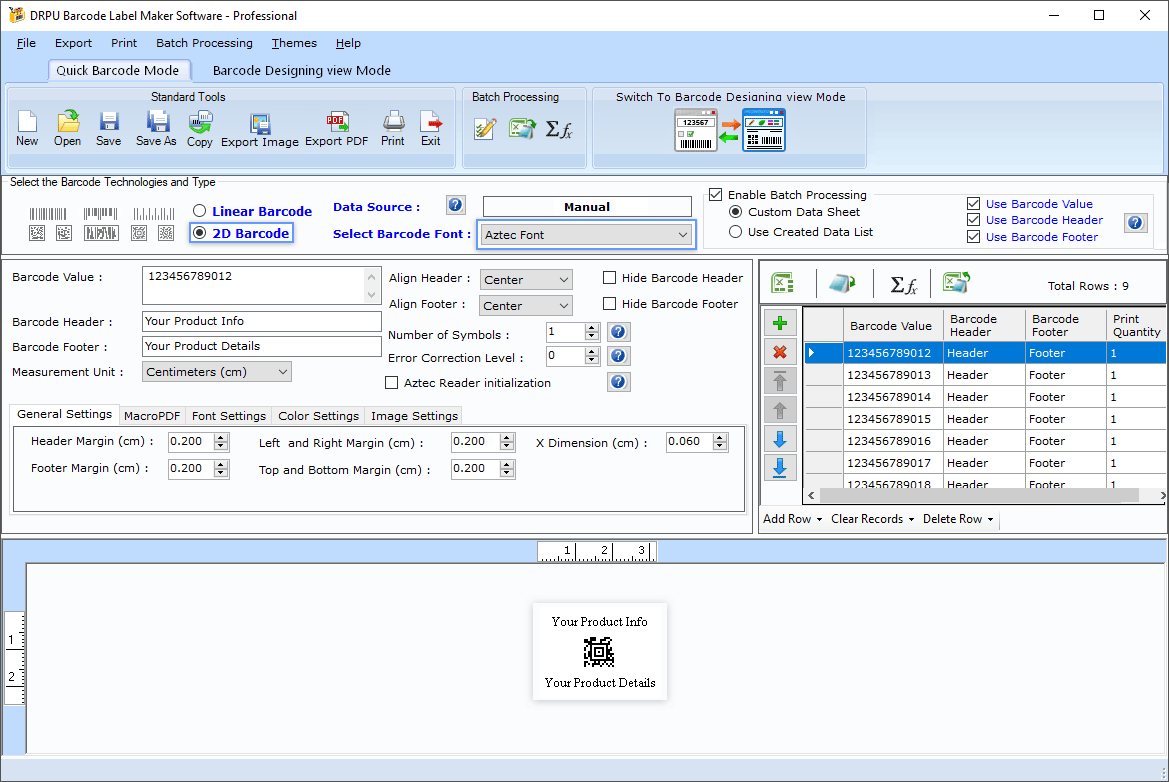Open the Themes menu
Viewport: 1169px width, 782px height.
[x=294, y=43]
